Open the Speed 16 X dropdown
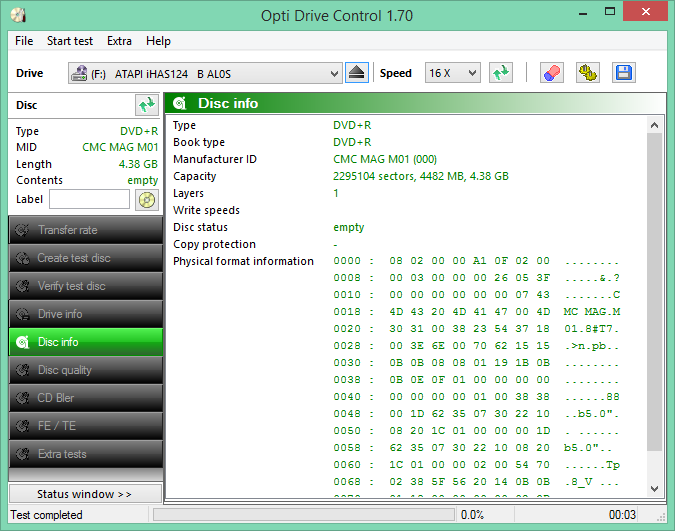This screenshot has height=531, width=675. pos(452,73)
